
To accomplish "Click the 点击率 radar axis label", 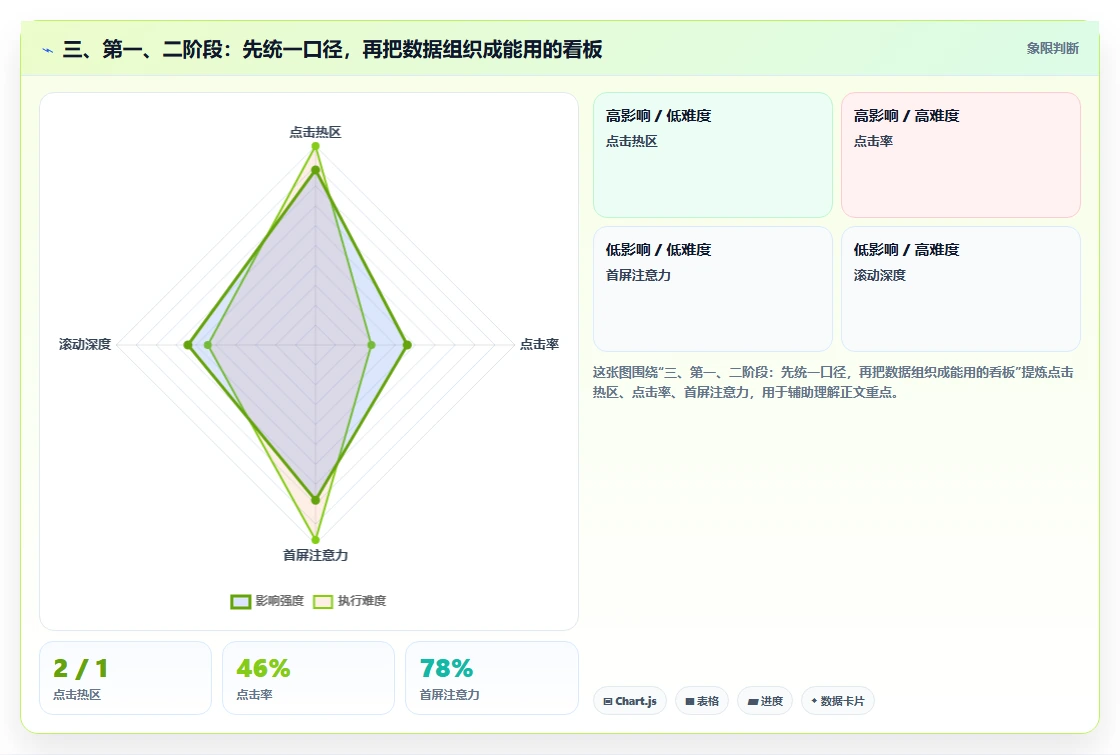I will (539, 344).
